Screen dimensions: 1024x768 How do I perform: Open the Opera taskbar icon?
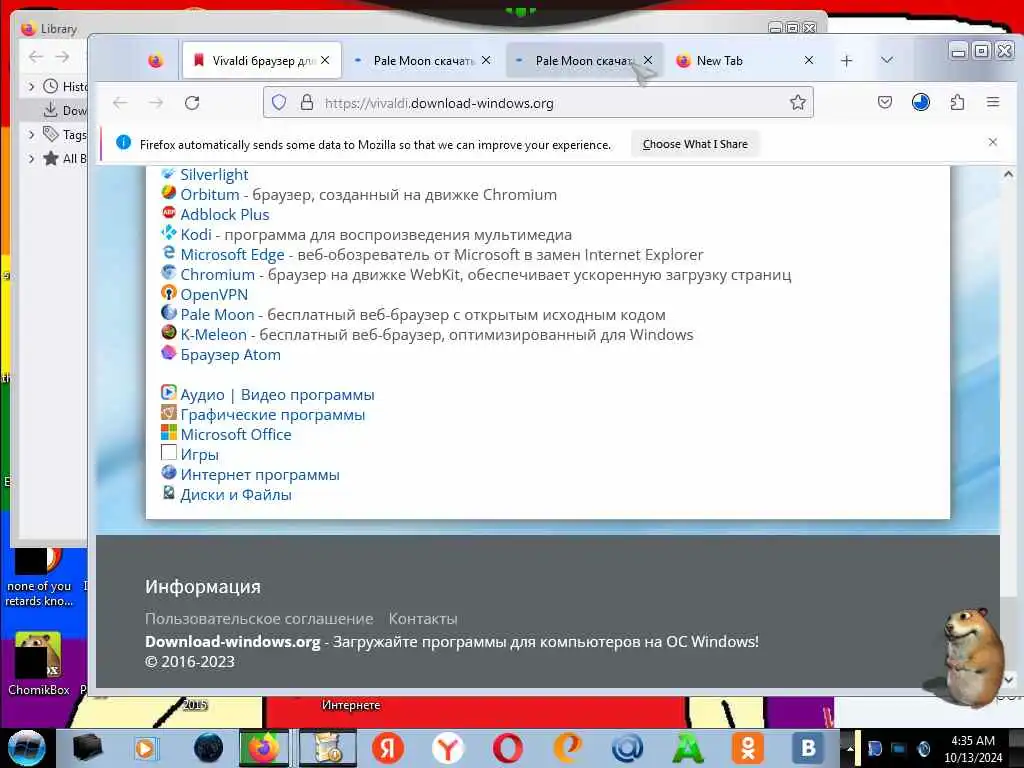(507, 748)
